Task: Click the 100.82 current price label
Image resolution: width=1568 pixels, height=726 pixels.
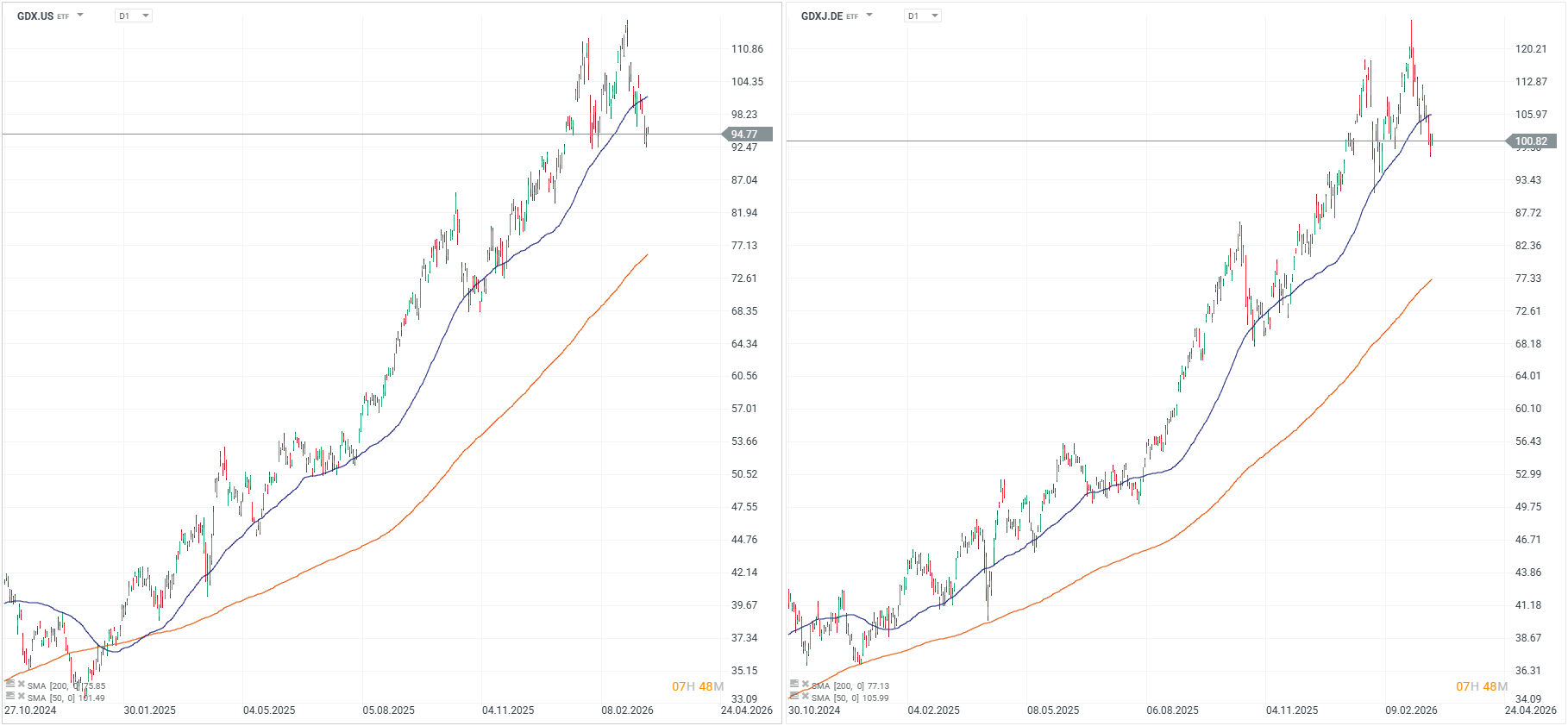Action: click(x=1531, y=141)
